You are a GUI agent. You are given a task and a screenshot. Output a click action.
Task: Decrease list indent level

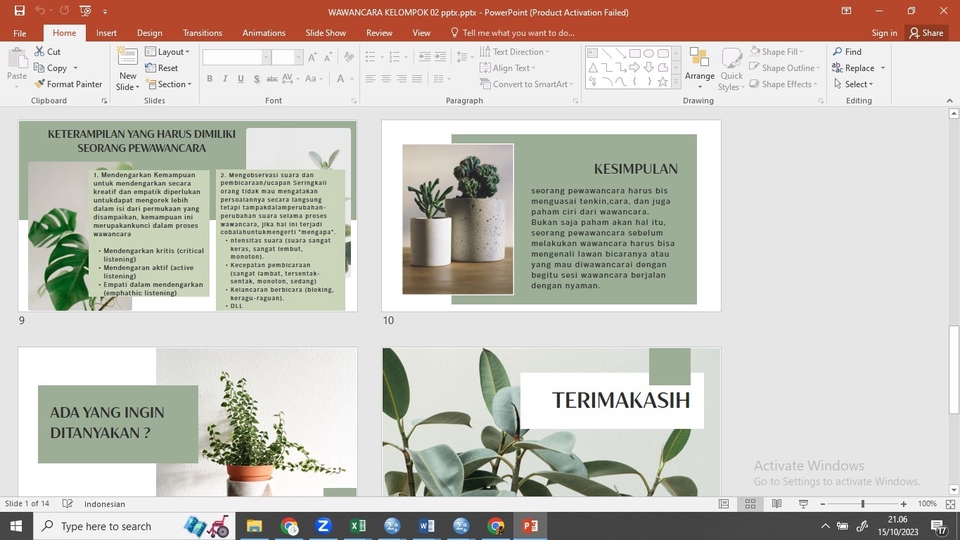point(424,57)
